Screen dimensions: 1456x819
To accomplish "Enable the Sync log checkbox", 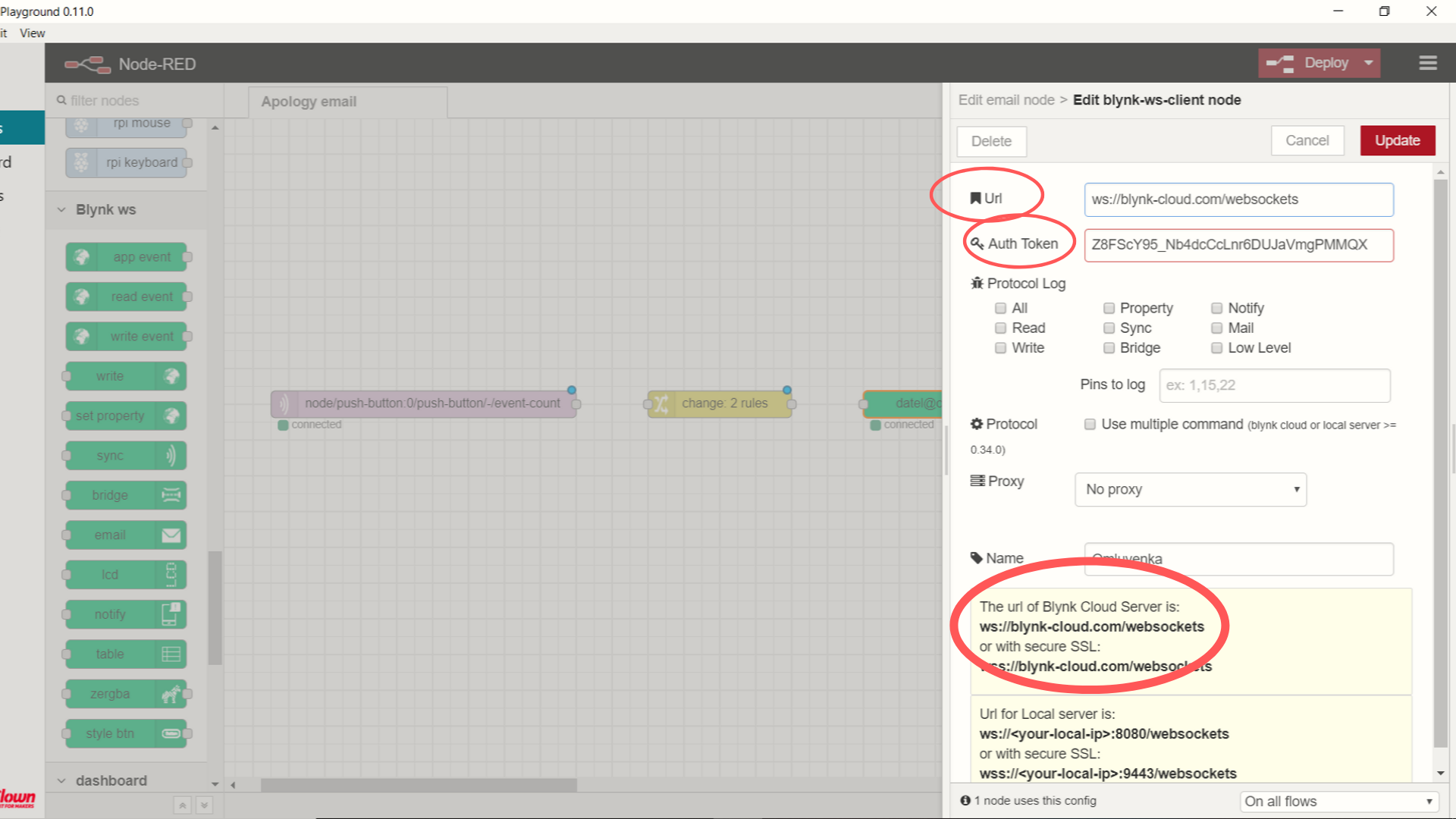I will click(1109, 328).
